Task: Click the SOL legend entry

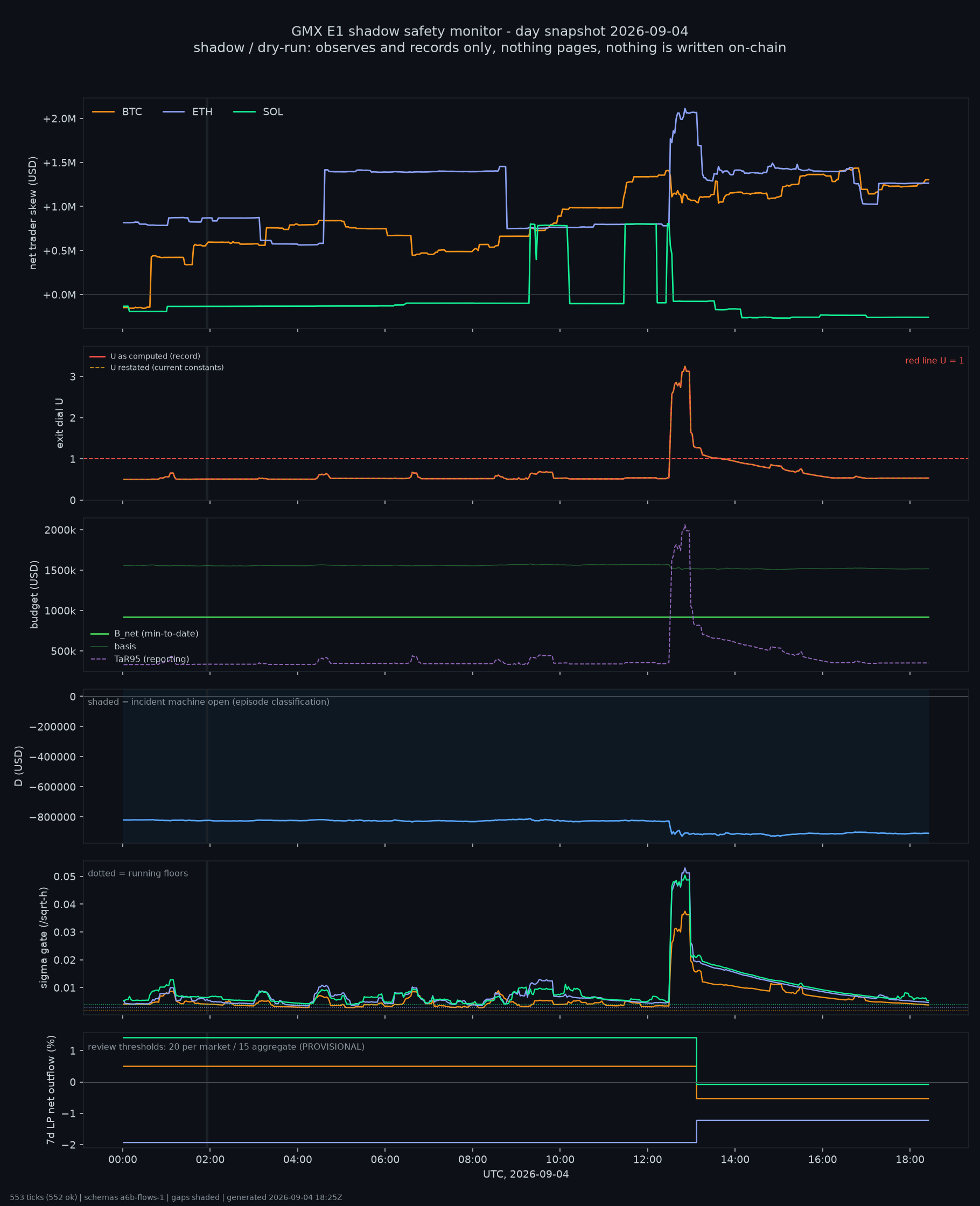Action: (258, 112)
